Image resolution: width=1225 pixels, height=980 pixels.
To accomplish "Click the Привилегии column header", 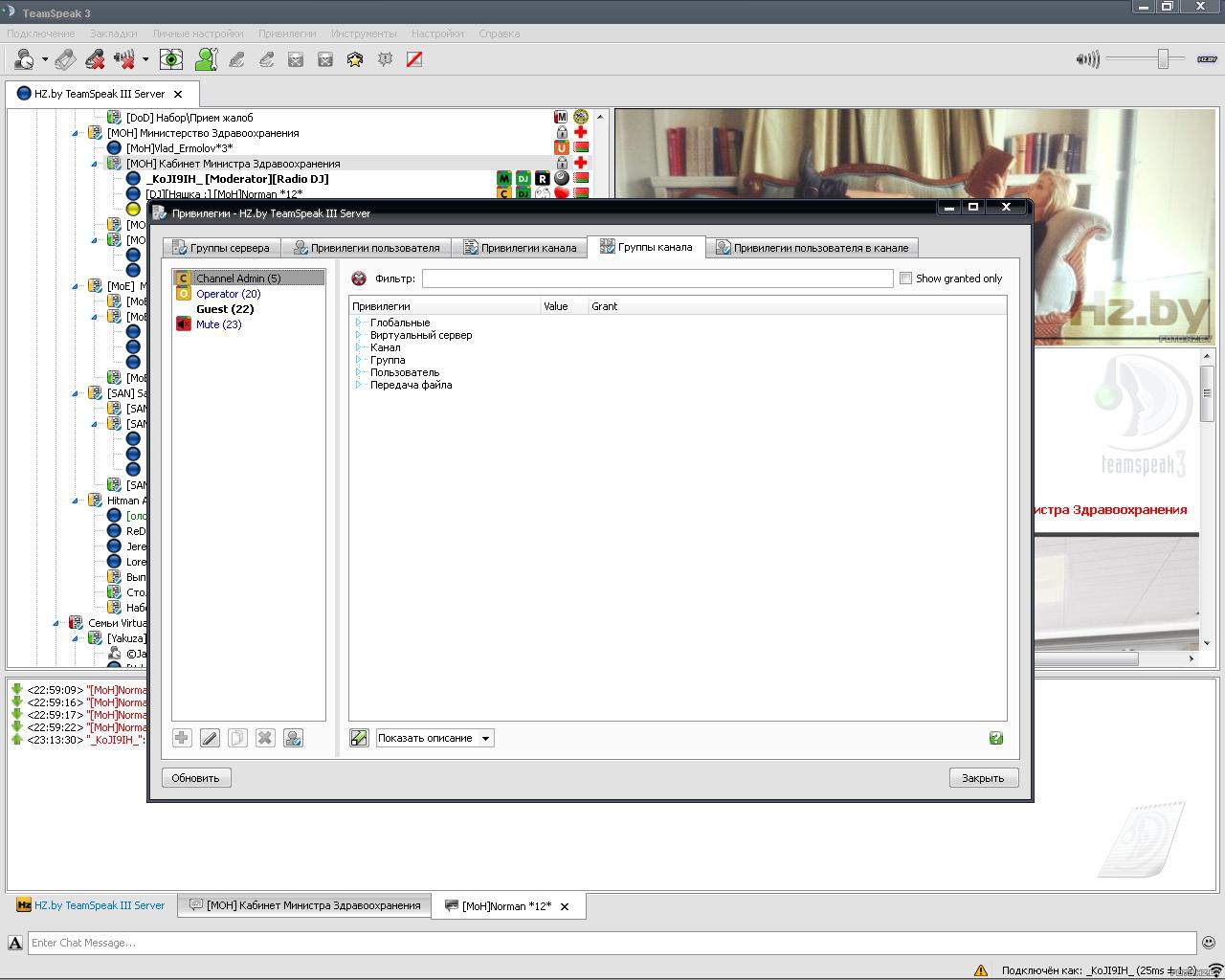I will 445,306.
